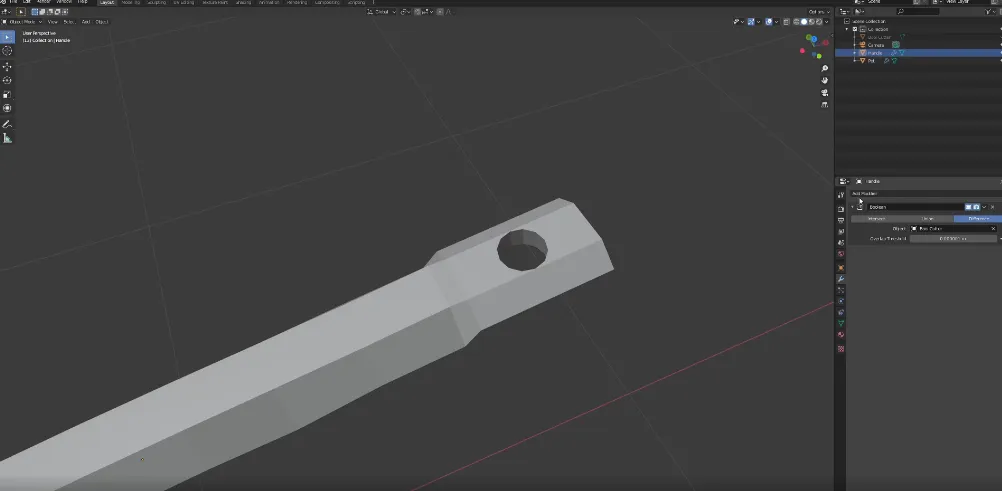
Task: Select the Measure tool
Action: pyautogui.click(x=7, y=138)
